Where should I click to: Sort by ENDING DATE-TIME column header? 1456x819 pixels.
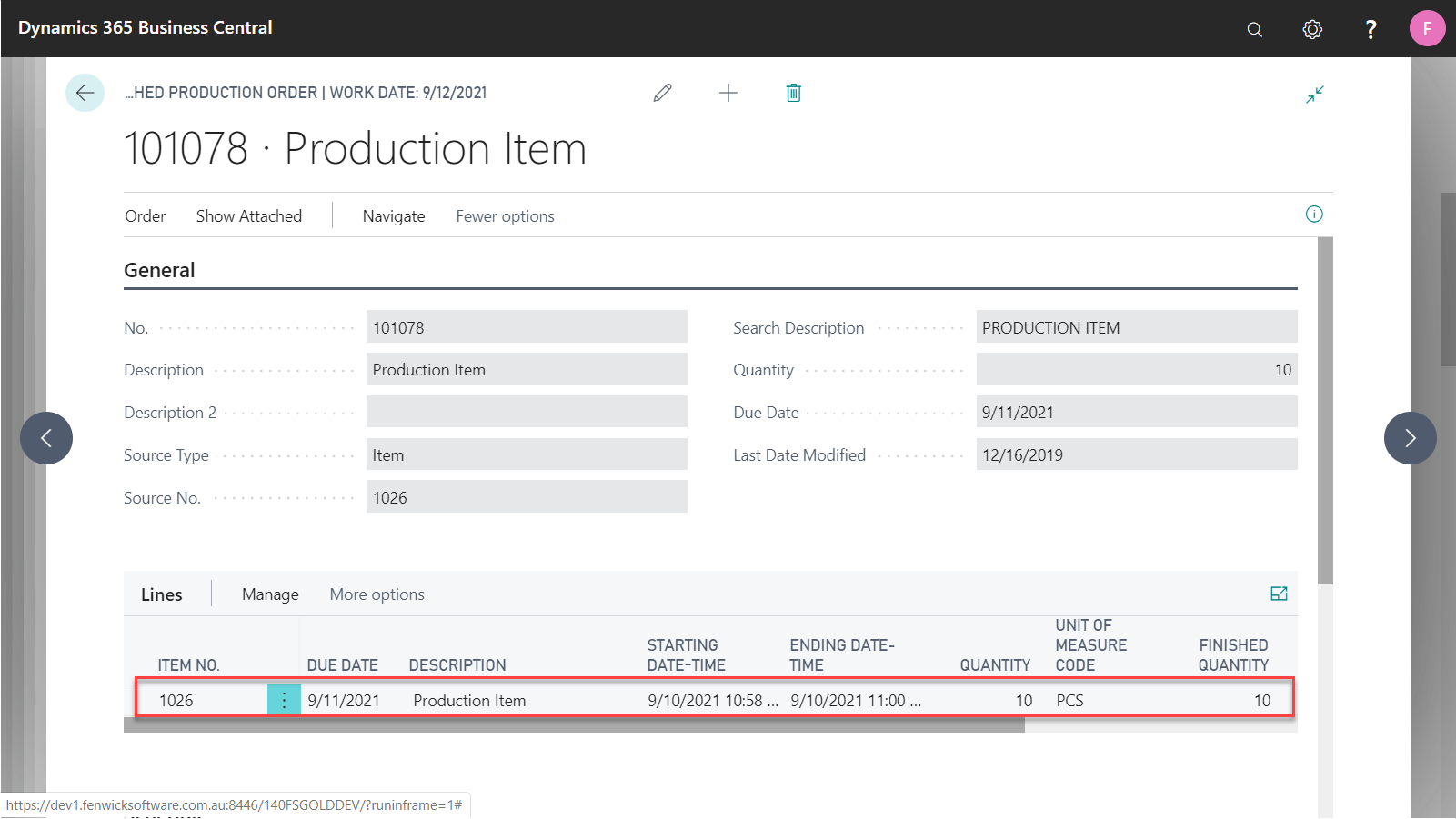[x=842, y=655]
